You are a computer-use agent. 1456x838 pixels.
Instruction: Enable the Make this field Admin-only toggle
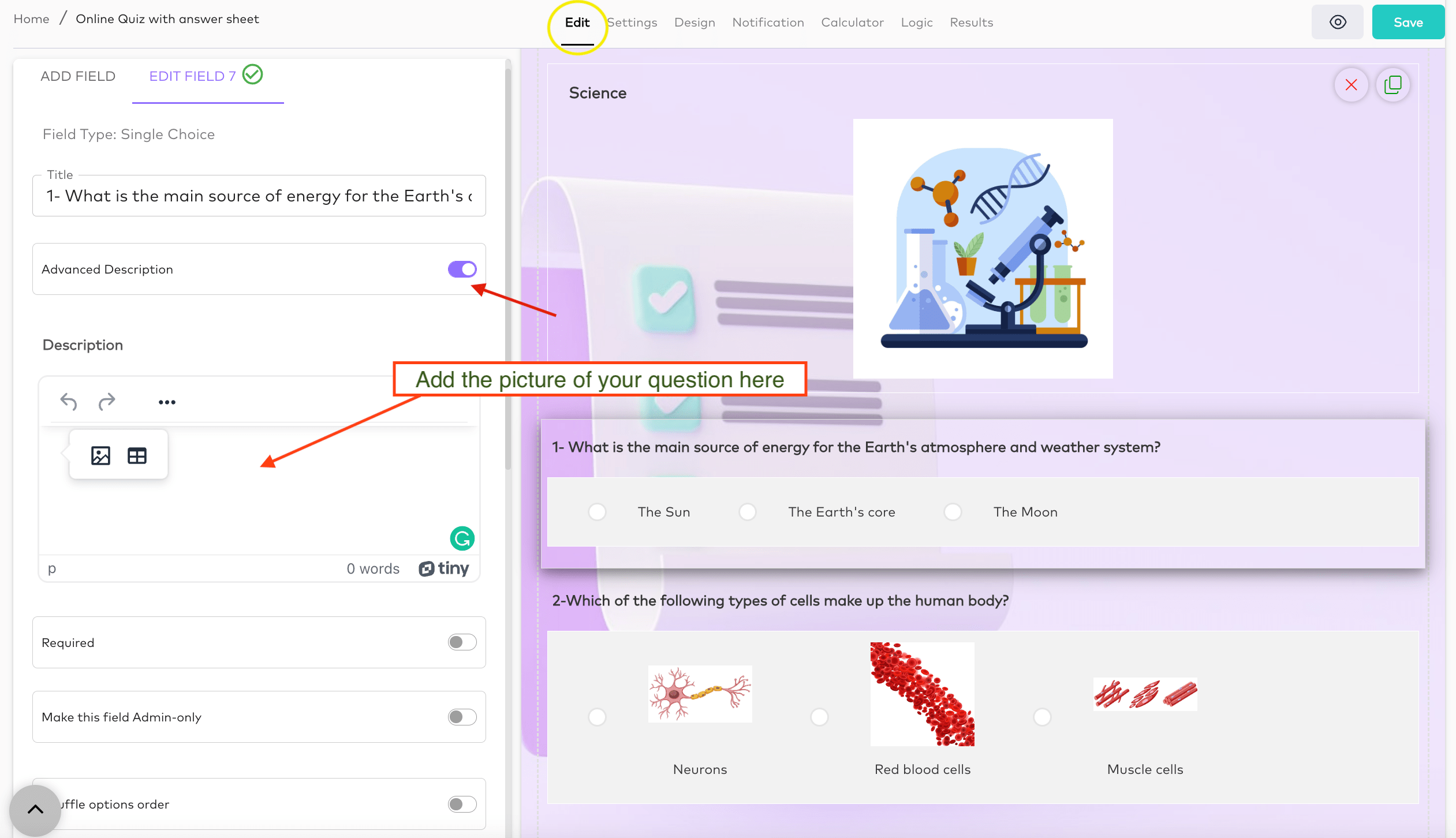462,716
